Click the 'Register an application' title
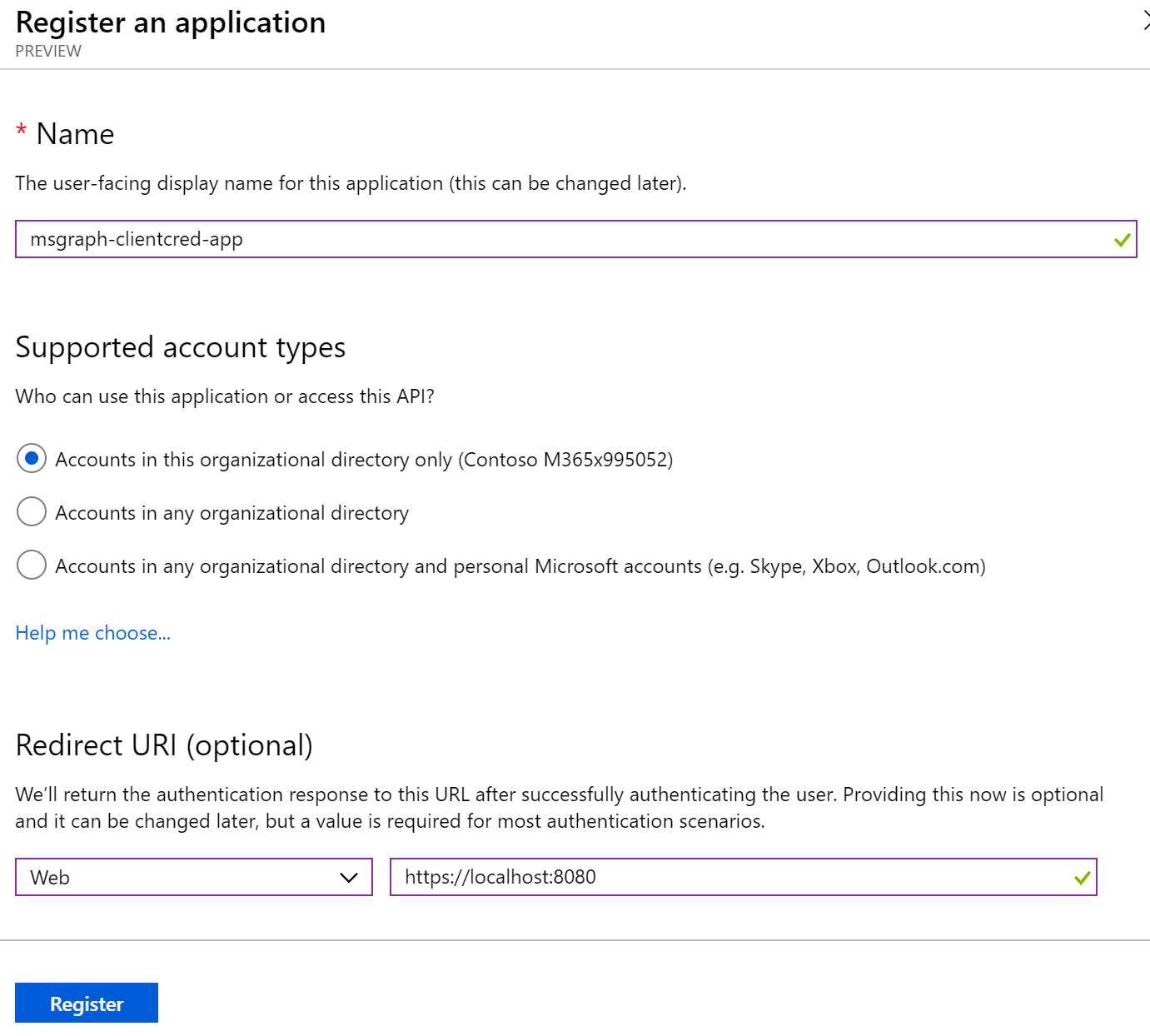 click(170, 22)
